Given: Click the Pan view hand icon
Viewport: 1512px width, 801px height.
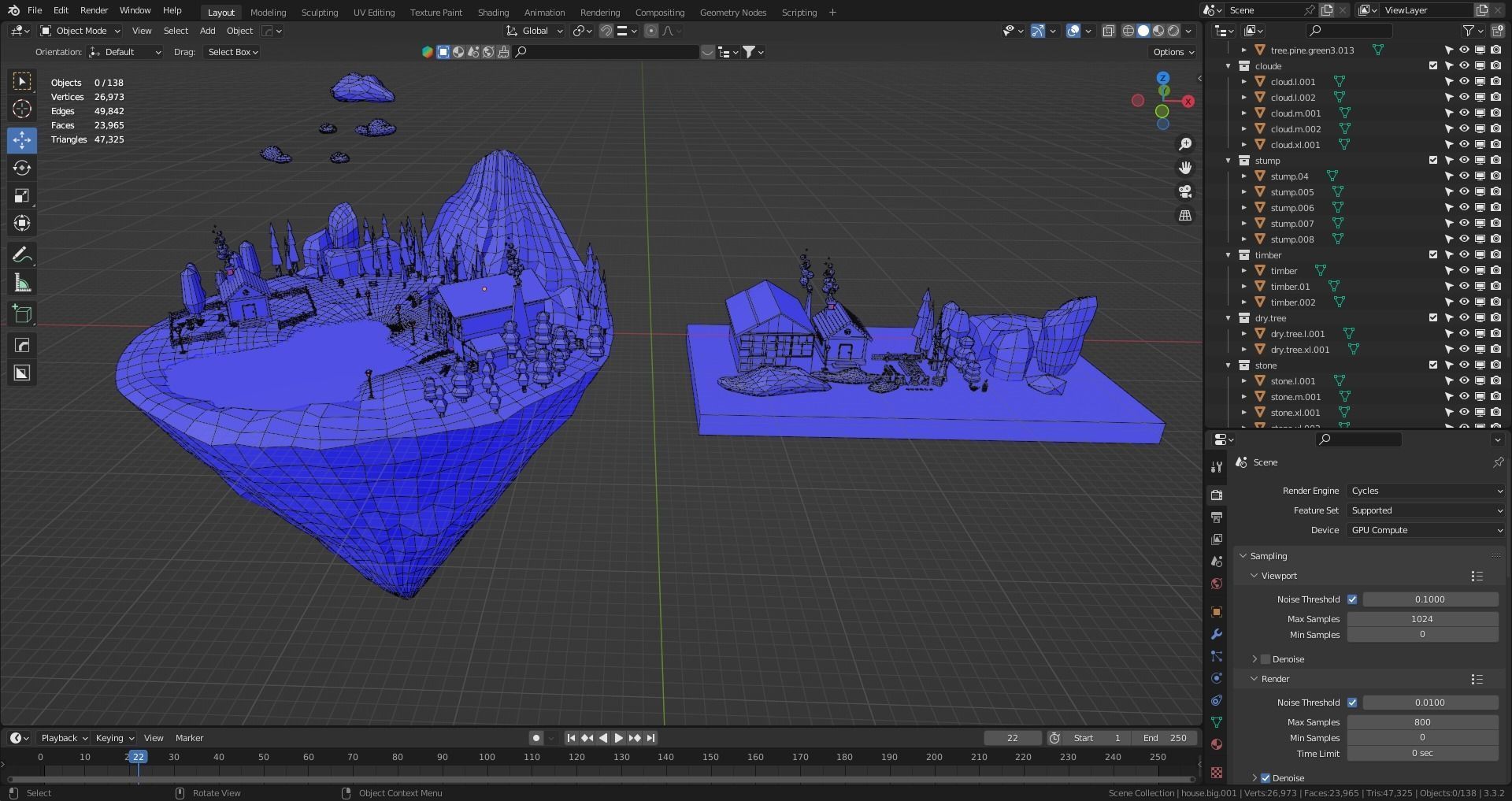Looking at the screenshot, I should (x=1185, y=168).
